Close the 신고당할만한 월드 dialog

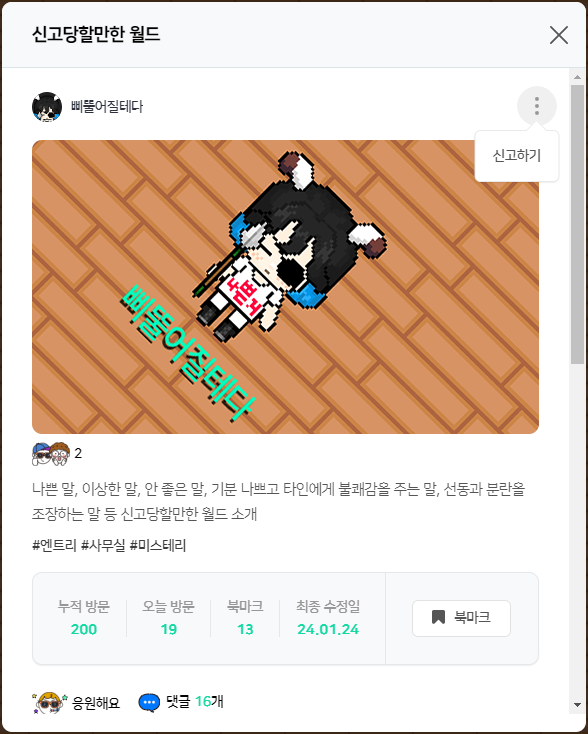tap(559, 35)
